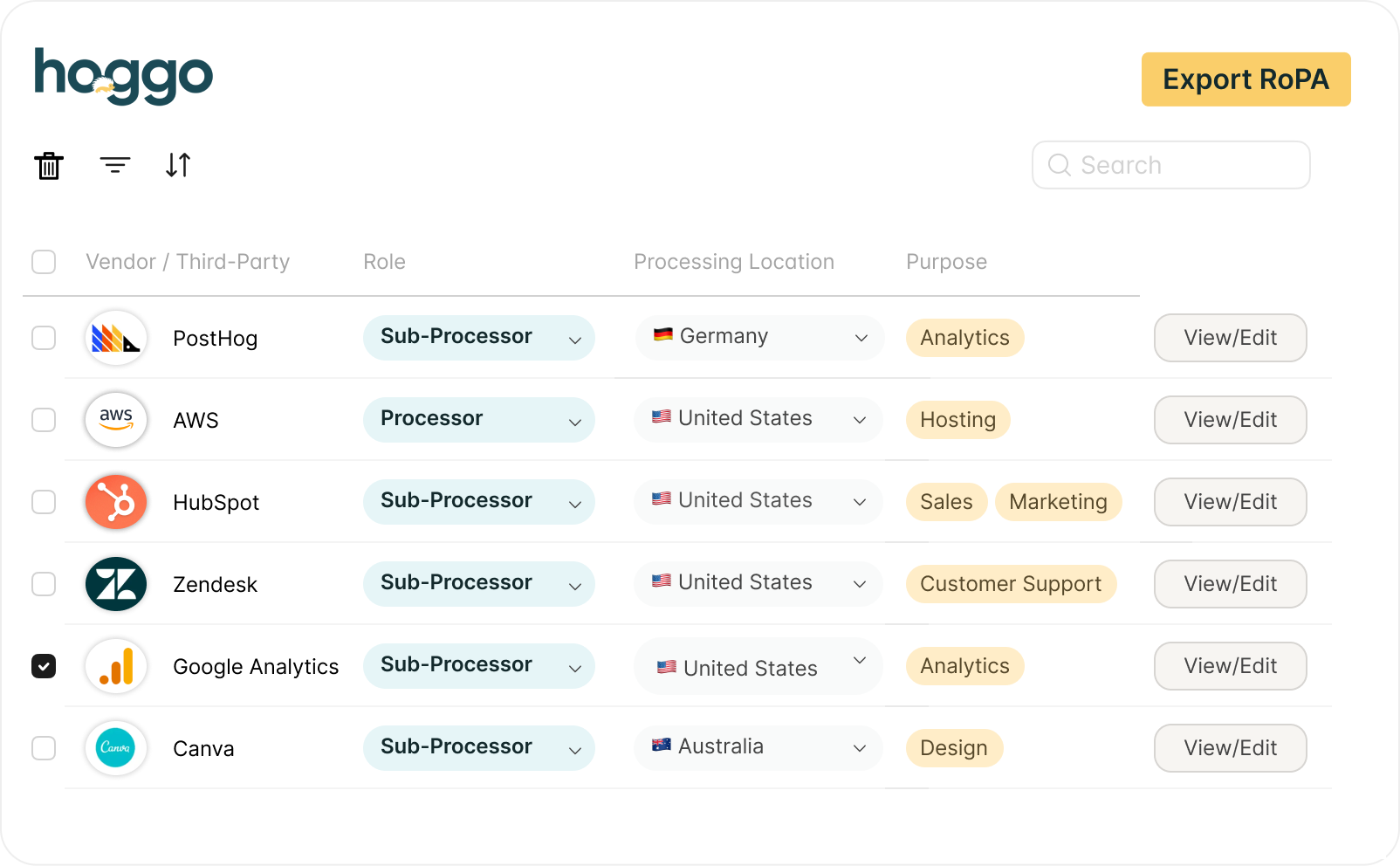Viewport: 1400px width, 866px height.
Task: Open HubSpot's United States location dropdown
Action: 758,502
